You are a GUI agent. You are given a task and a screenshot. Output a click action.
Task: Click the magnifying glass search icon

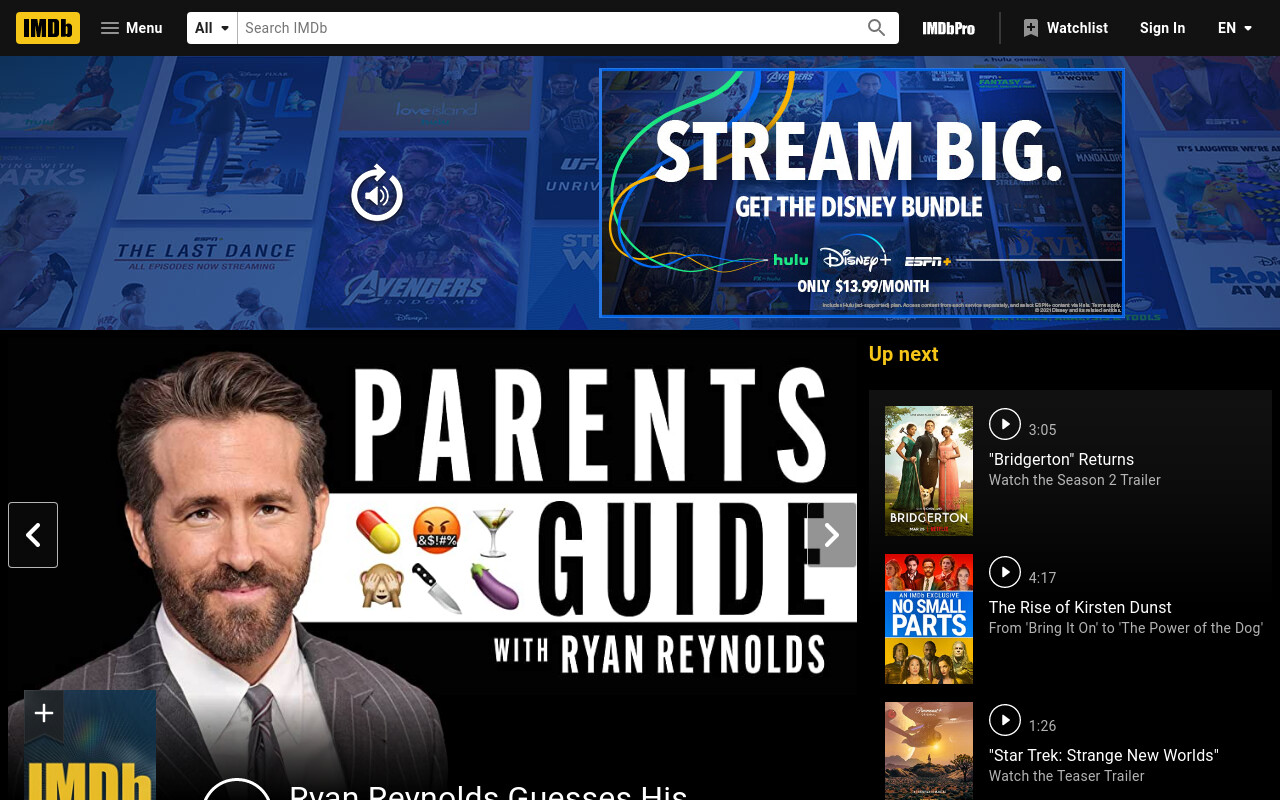pyautogui.click(x=877, y=28)
